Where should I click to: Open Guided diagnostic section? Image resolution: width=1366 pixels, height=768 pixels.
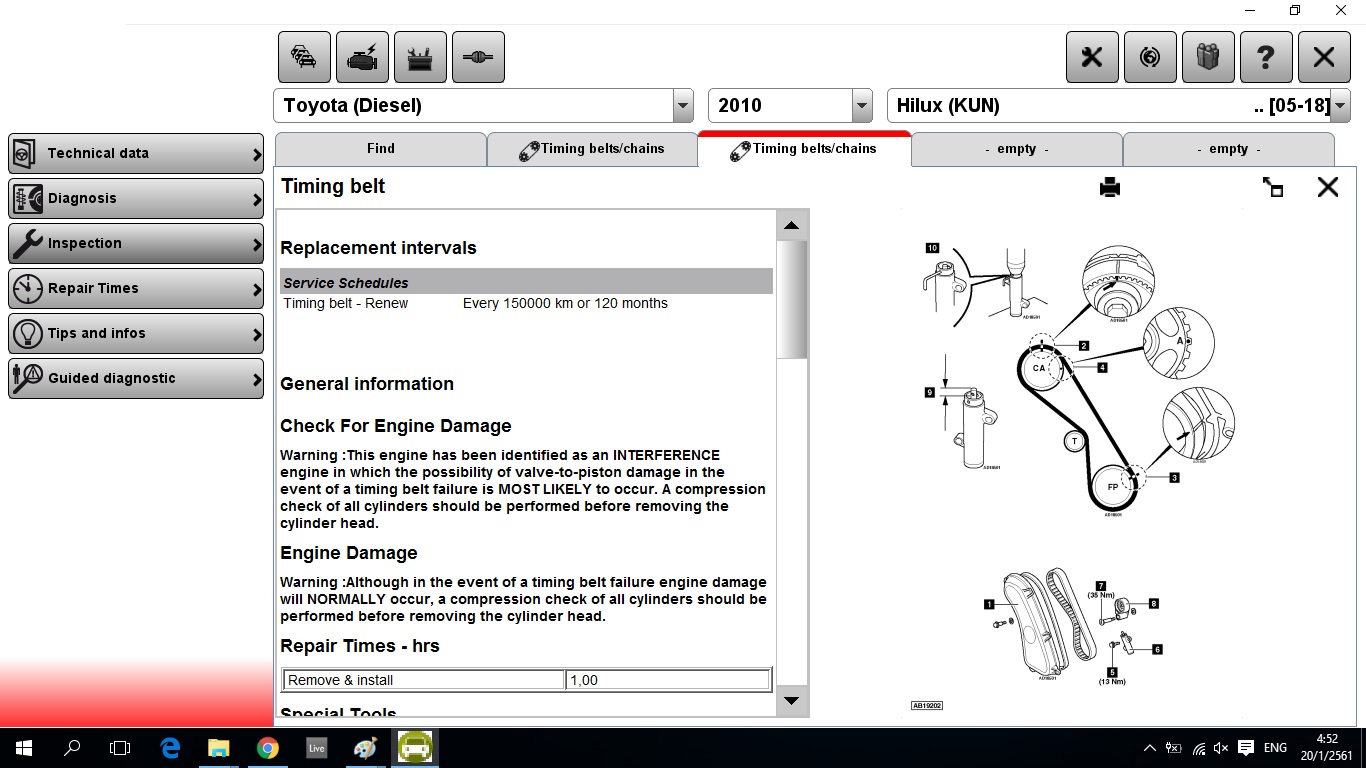click(136, 379)
